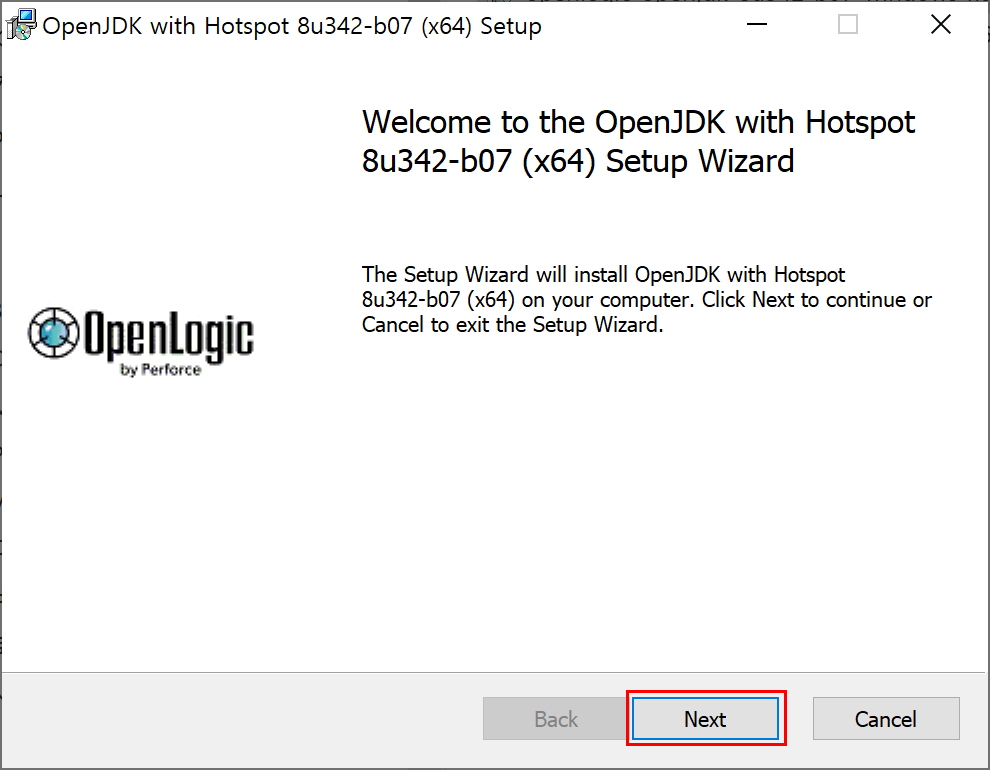Click the OpenLogic by Perforce logo
Screen dimensions: 990x770
141,341
